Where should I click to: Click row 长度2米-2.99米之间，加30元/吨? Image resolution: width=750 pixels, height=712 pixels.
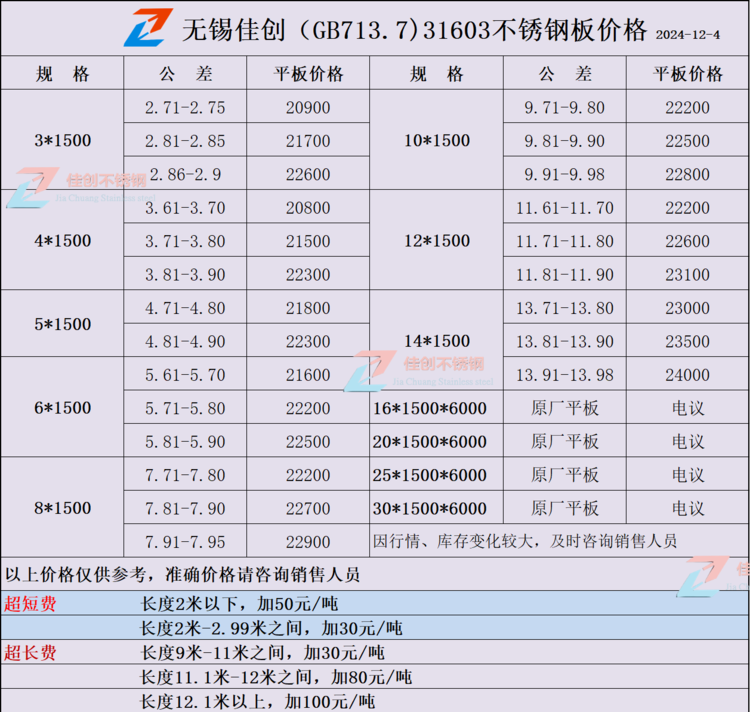click(x=375, y=628)
